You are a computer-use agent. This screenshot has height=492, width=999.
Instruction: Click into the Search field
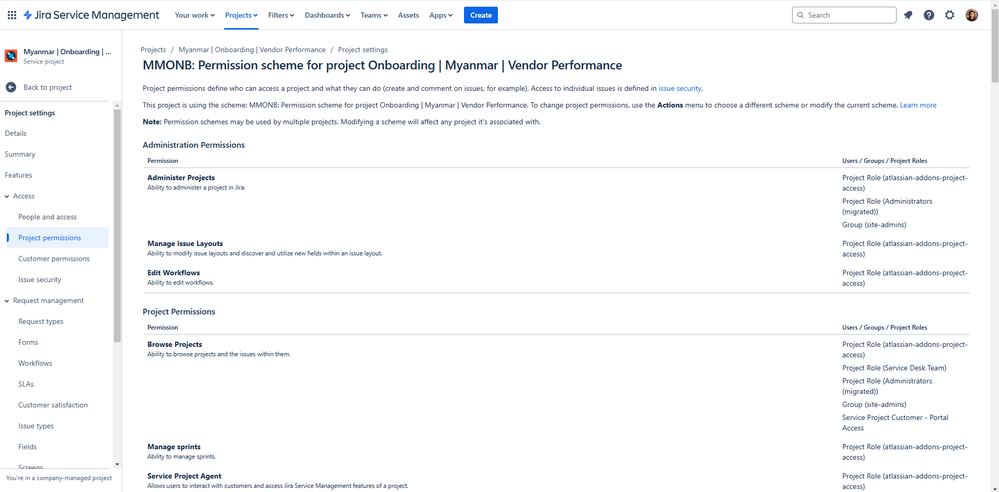(x=844, y=15)
